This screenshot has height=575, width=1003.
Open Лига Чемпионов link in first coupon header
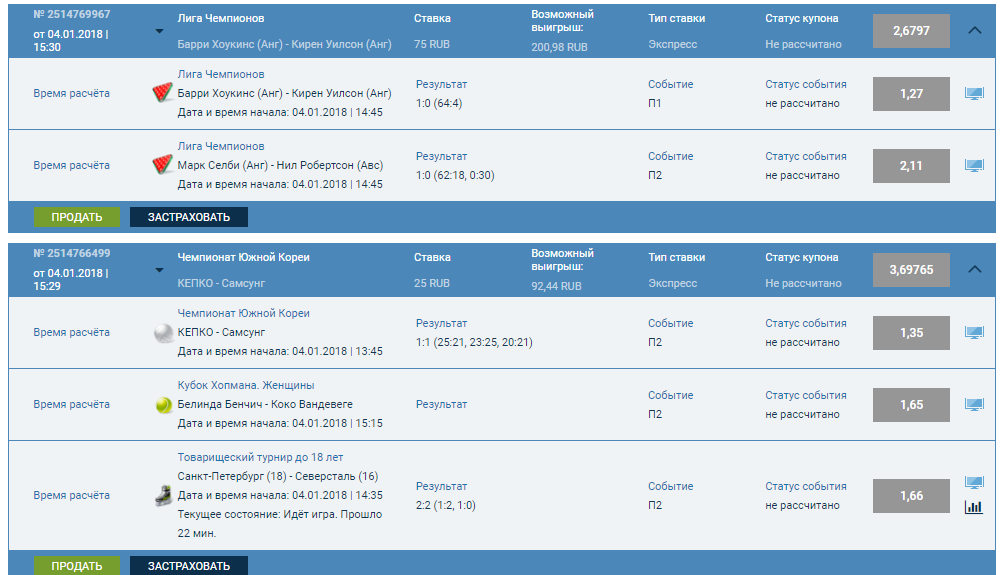(221, 19)
